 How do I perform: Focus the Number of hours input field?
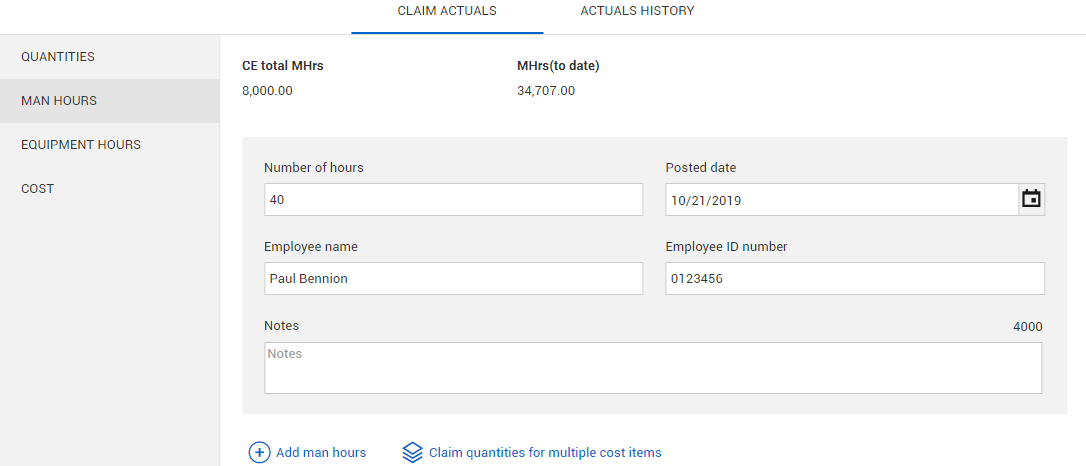pyautogui.click(x=453, y=200)
